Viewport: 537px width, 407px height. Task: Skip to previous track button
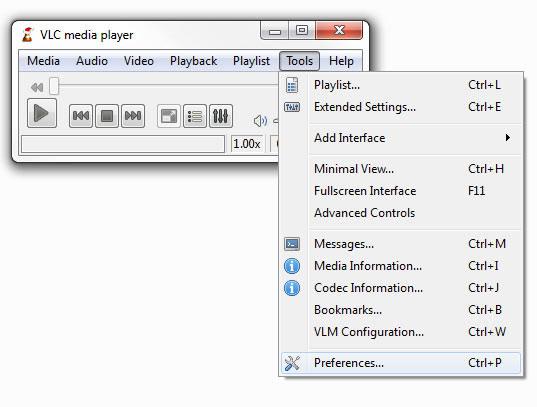pyautogui.click(x=81, y=116)
